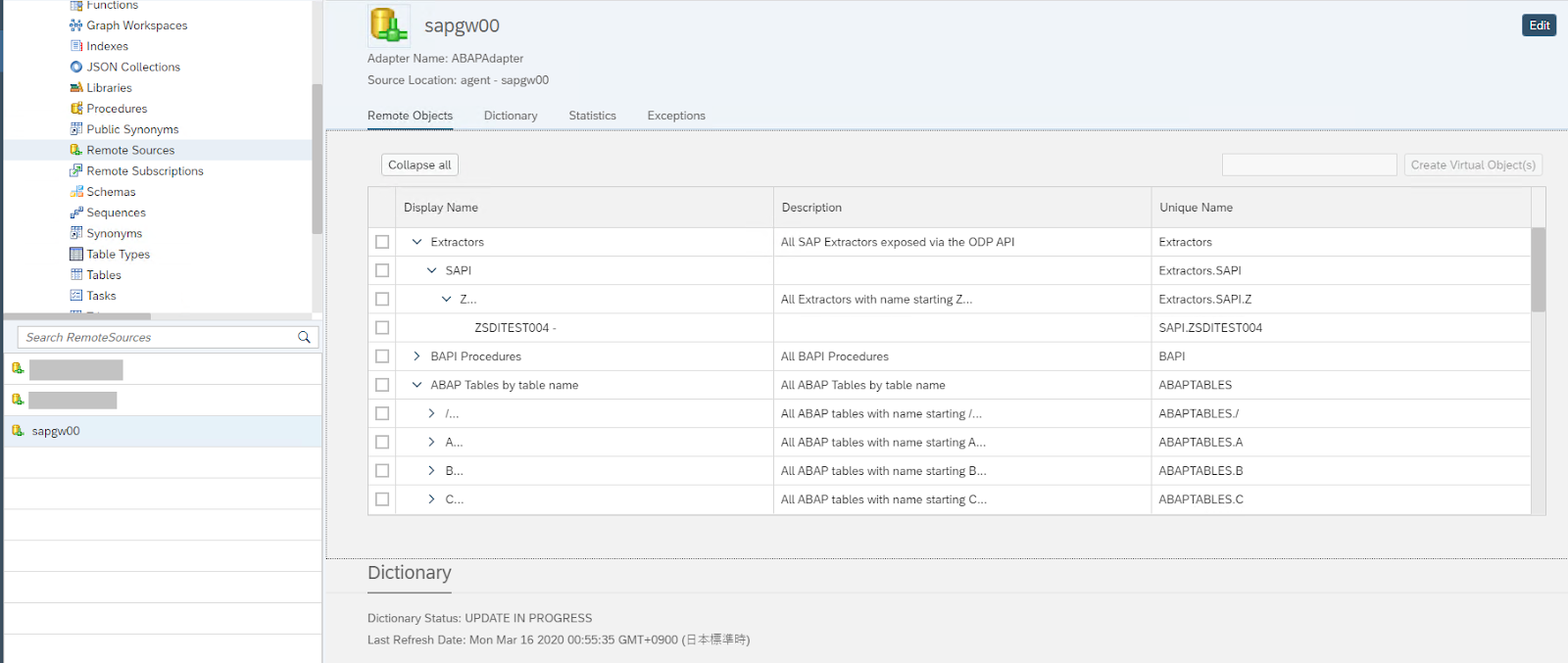This screenshot has height=663, width=1568.
Task: Open Remote Subscriptions in catalog tree
Action: 145,170
